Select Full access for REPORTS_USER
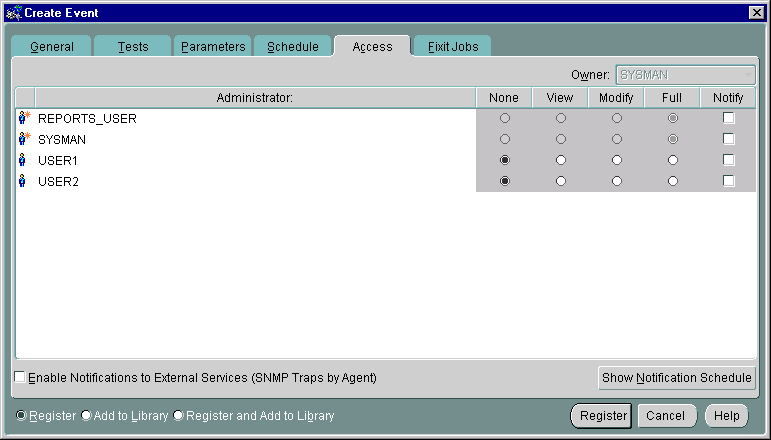 (x=673, y=118)
